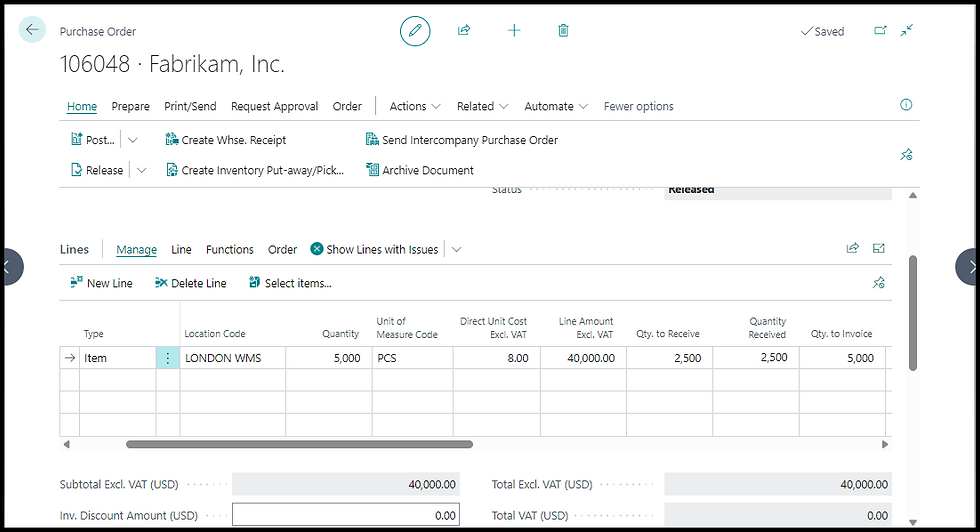Open the information icon on ribbon
980x532 pixels.
pyautogui.click(x=906, y=105)
